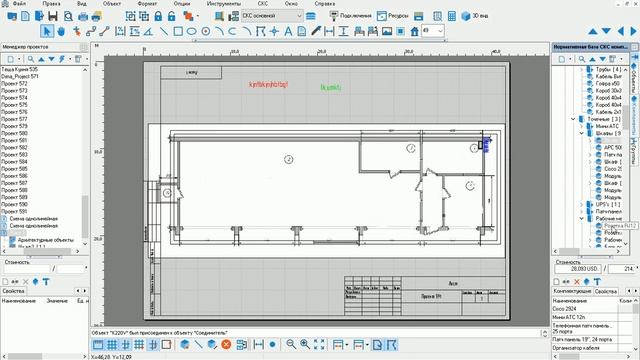
Task: Click the house icon in drawing toolbar
Action: click(x=414, y=31)
